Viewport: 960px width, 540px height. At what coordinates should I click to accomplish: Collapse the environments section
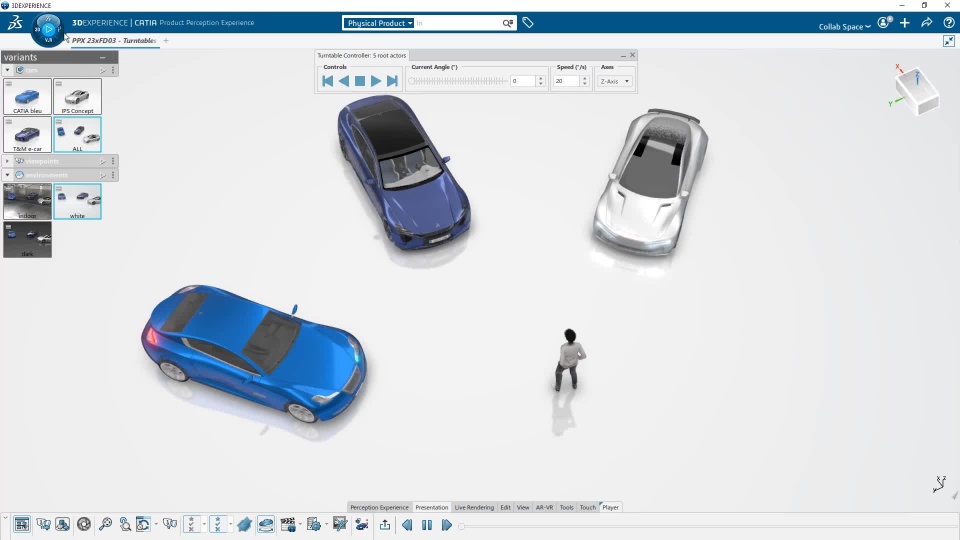7,175
